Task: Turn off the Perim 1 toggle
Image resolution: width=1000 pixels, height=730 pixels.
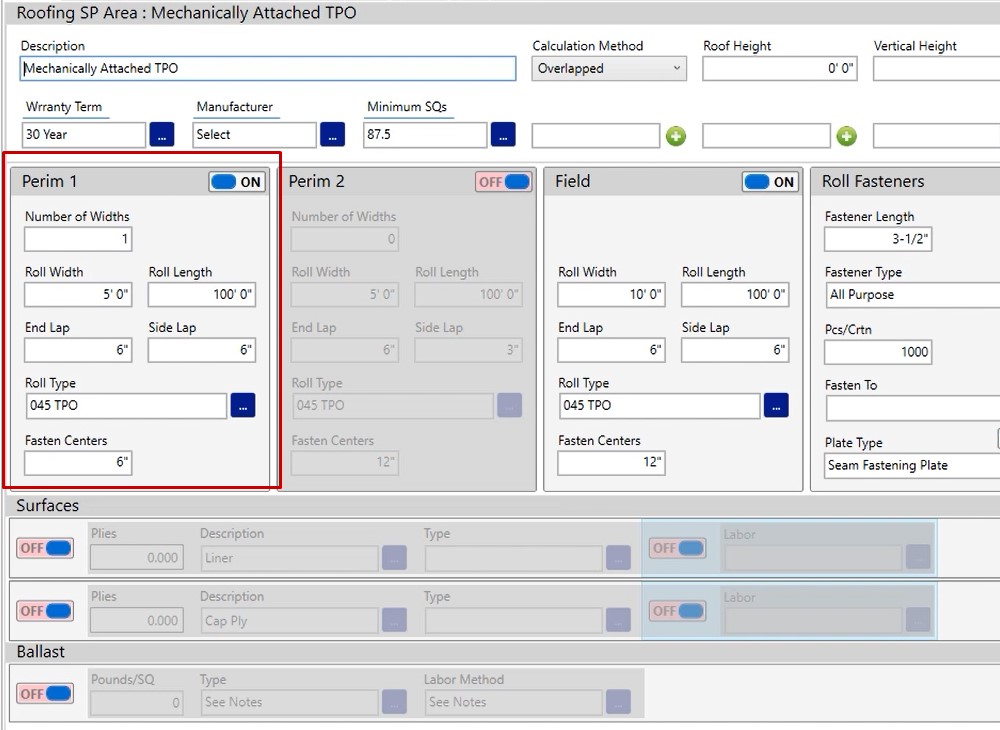Action: click(x=237, y=182)
